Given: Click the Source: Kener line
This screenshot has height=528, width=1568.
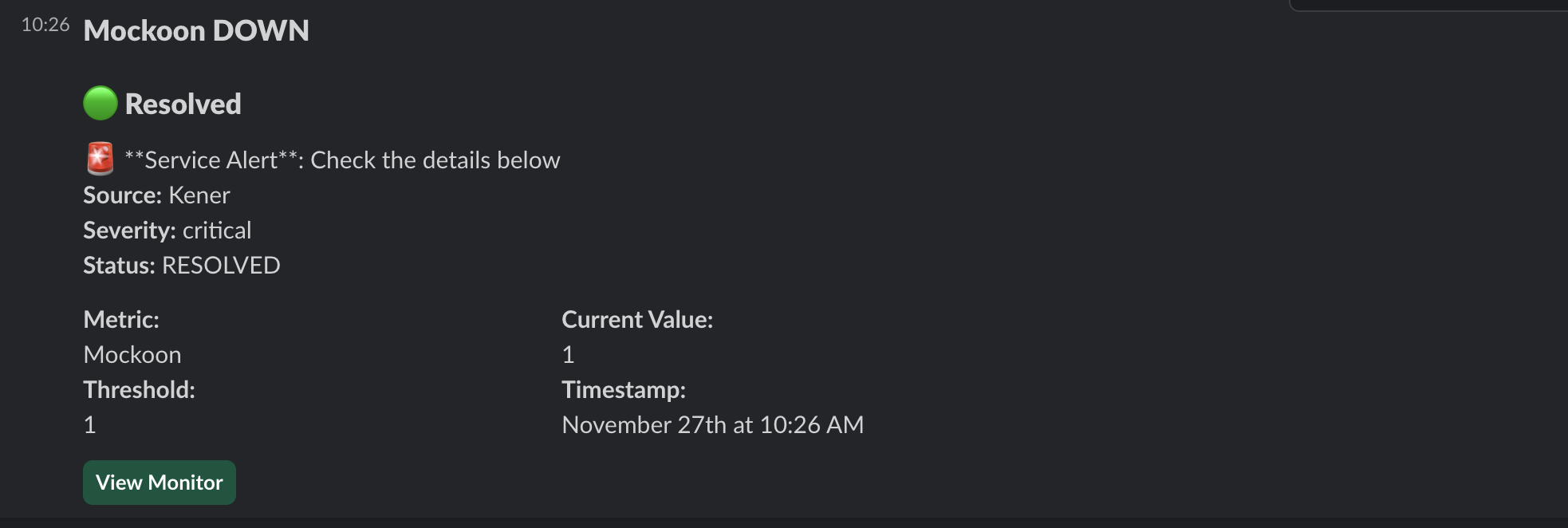Looking at the screenshot, I should tap(156, 195).
